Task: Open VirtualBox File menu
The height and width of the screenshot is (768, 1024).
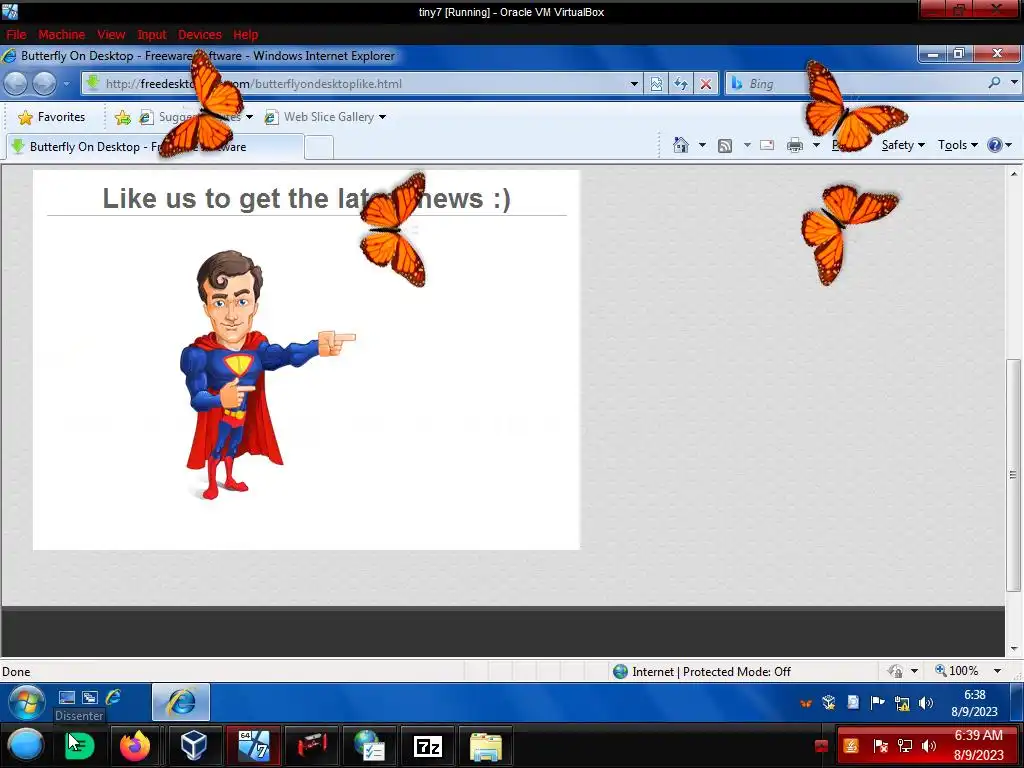Action: [x=16, y=35]
